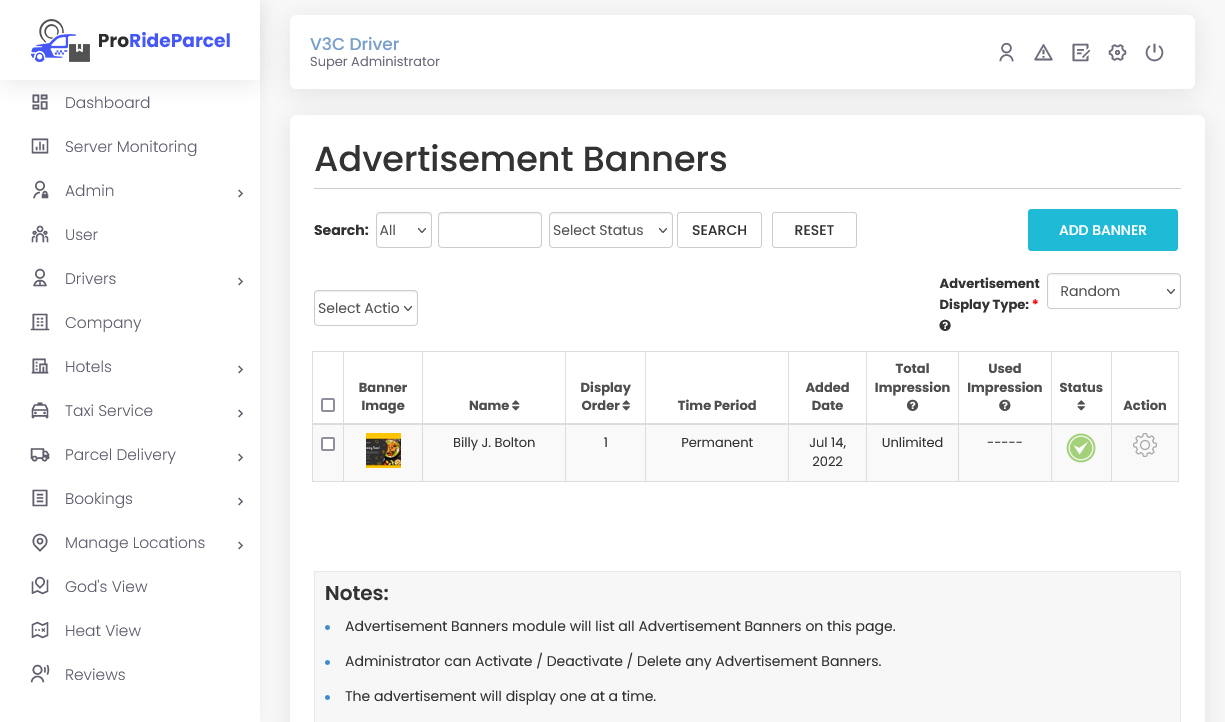The height and width of the screenshot is (722, 1225).
Task: Expand the Bookings submenu arrow
Action: pyautogui.click(x=240, y=501)
